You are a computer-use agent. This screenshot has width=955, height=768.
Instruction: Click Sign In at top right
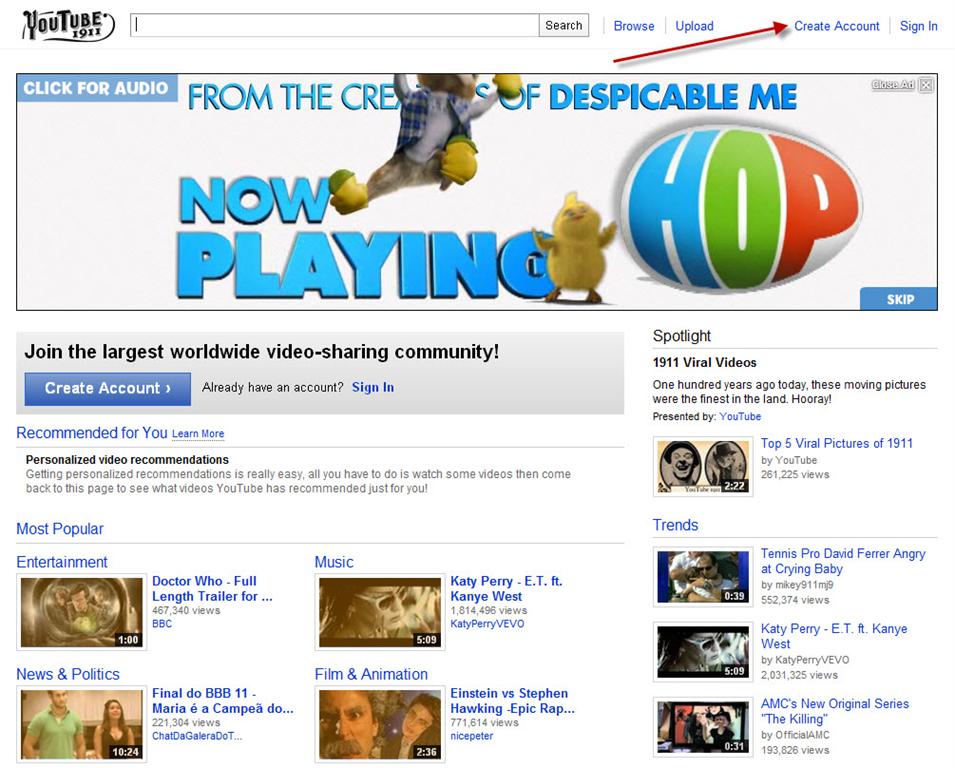[x=918, y=26]
